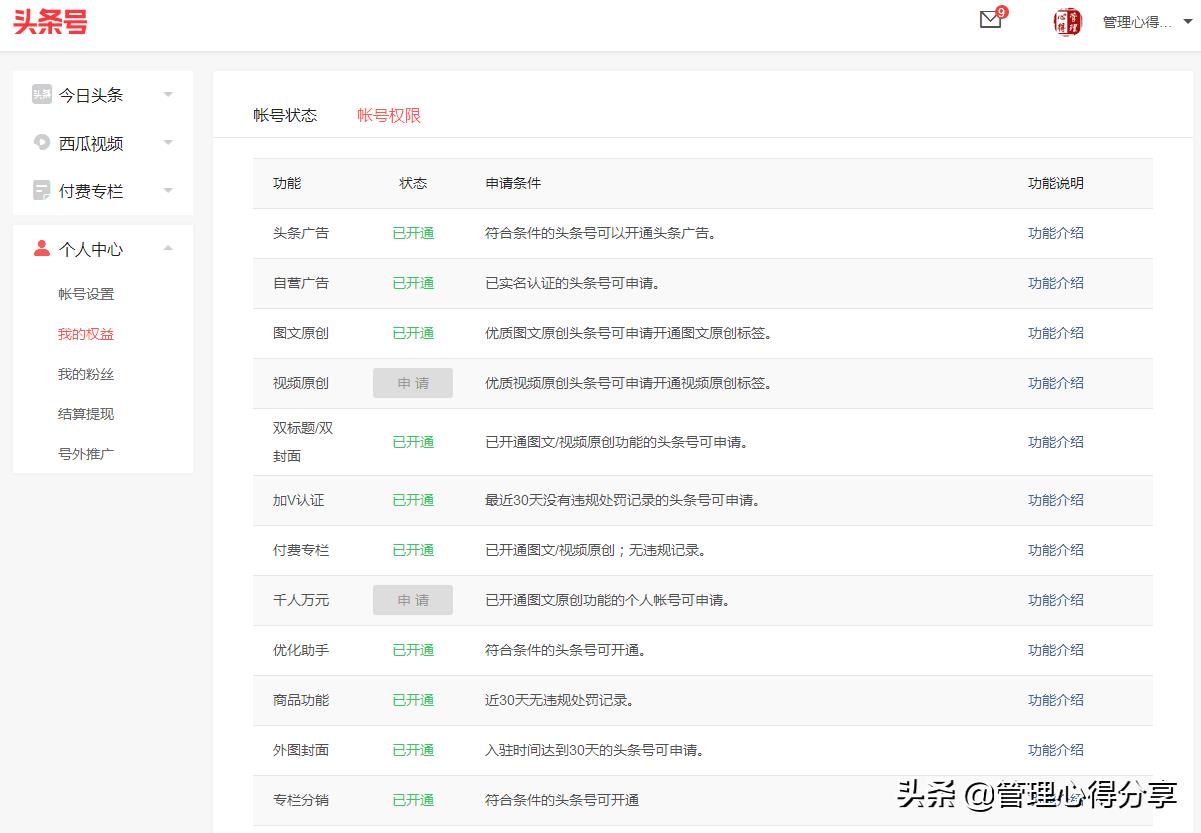Click the 头条号 logo
1201x833 pixels.
point(50,22)
